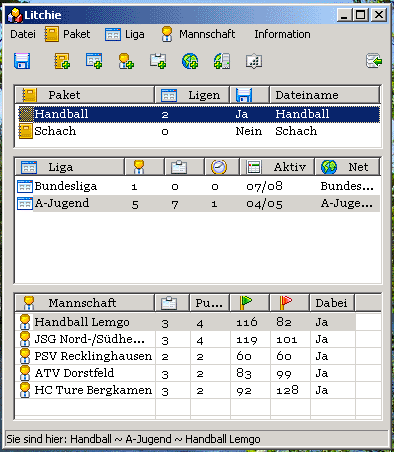Click the status bar location text
This screenshot has width=394, height=452.
click(133, 439)
